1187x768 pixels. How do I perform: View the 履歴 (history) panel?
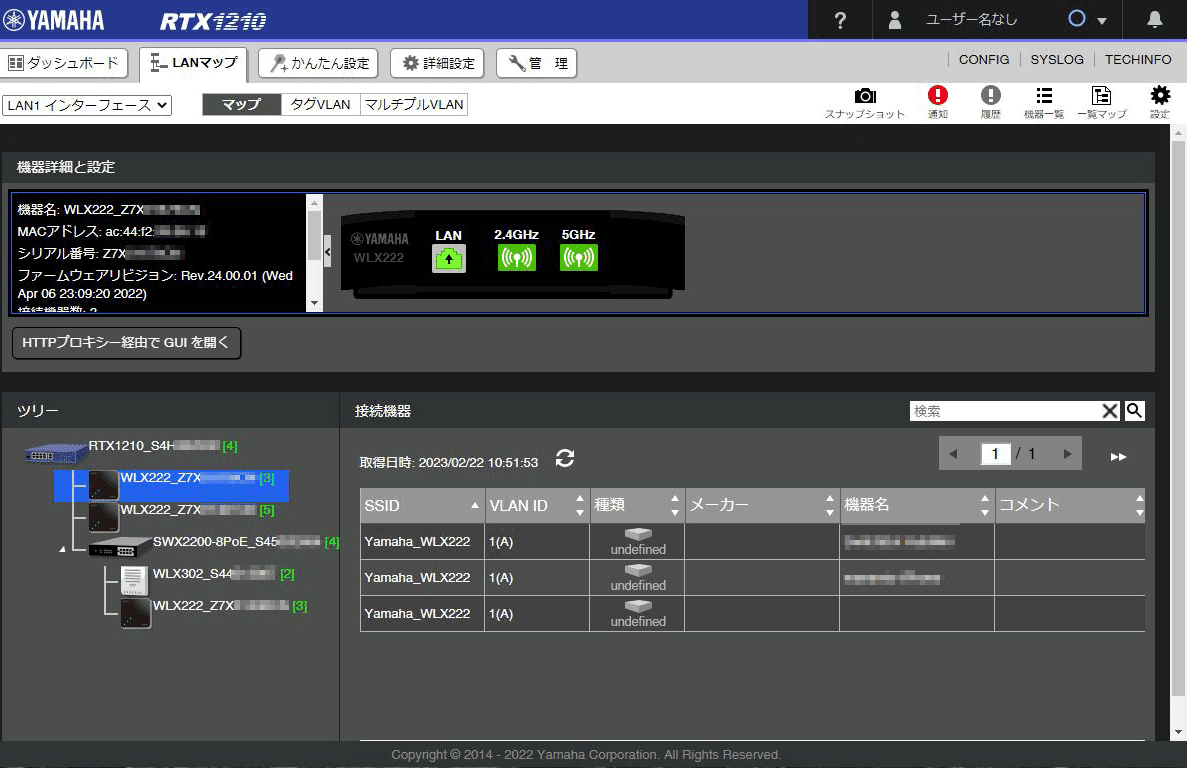[990, 100]
